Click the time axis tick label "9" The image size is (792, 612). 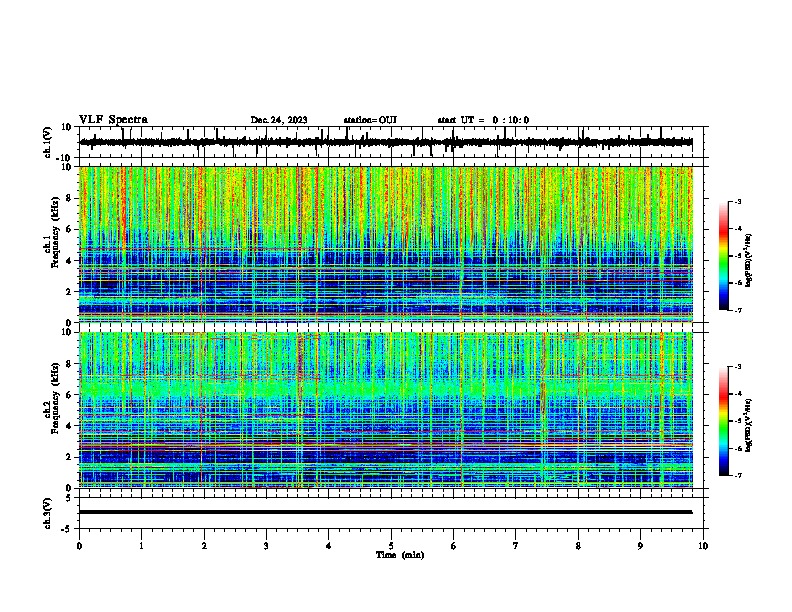tap(640, 546)
